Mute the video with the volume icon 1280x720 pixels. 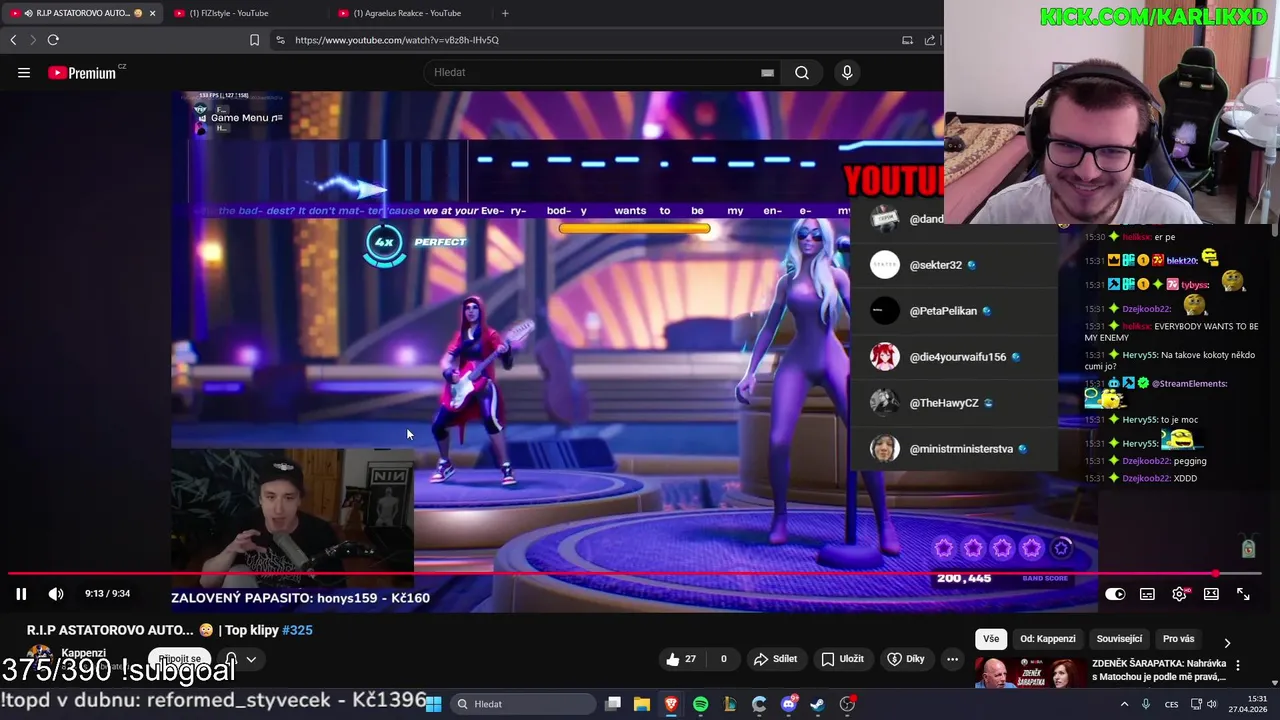pyautogui.click(x=56, y=594)
